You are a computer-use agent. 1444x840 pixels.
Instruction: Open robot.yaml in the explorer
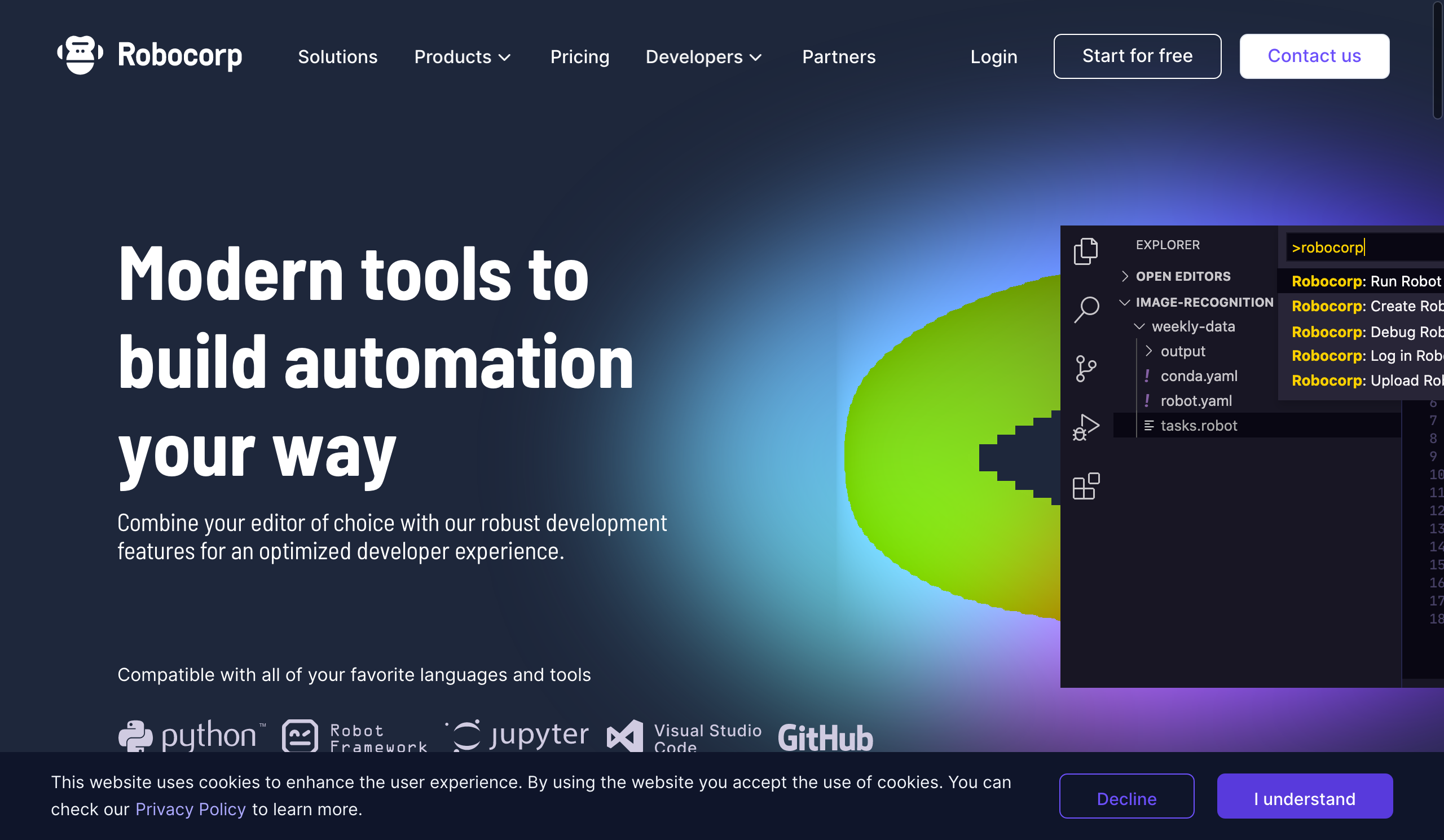(1196, 401)
